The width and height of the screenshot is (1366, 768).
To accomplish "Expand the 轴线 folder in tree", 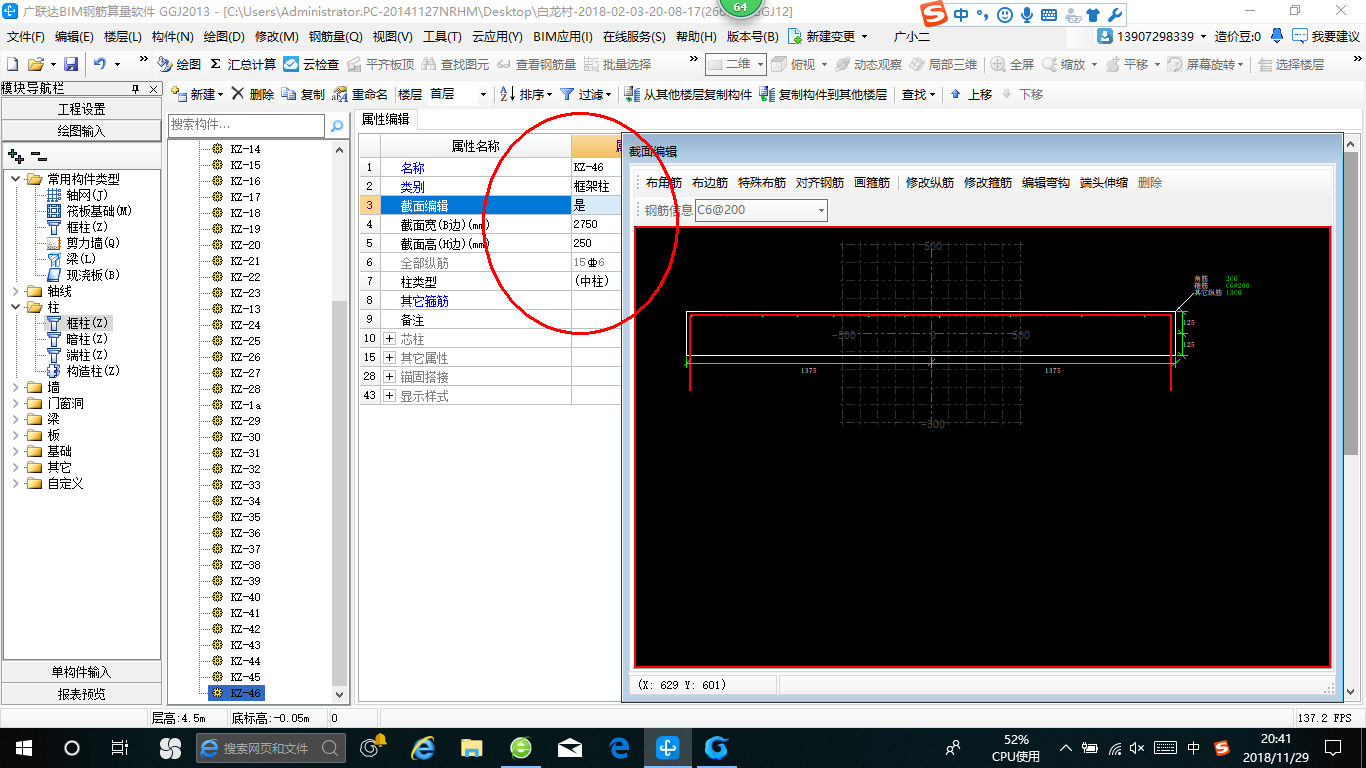I will coord(16,291).
